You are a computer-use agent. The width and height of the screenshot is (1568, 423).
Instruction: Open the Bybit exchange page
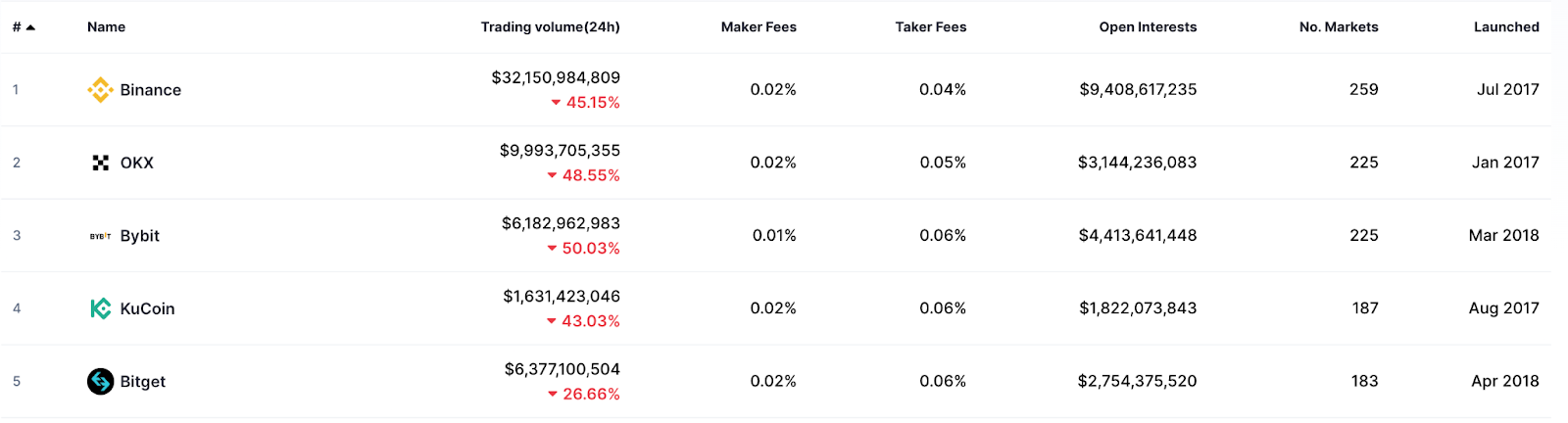click(139, 236)
